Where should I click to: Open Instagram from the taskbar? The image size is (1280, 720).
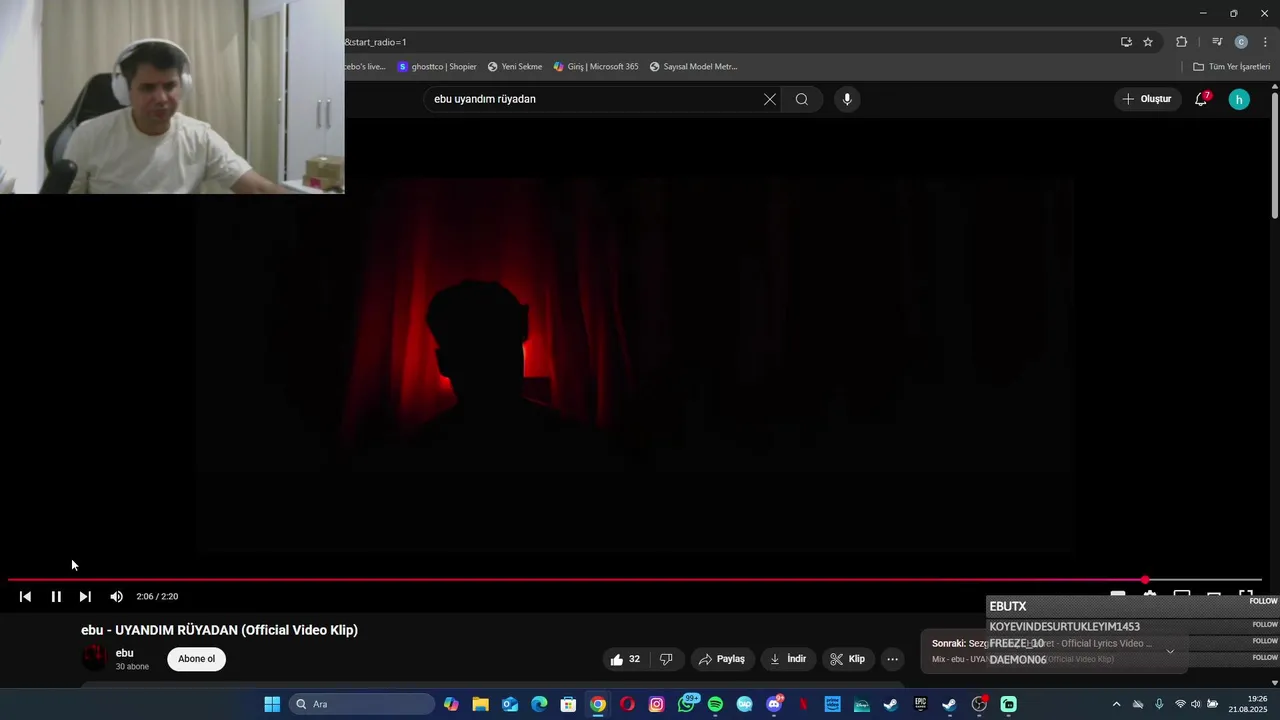(656, 704)
